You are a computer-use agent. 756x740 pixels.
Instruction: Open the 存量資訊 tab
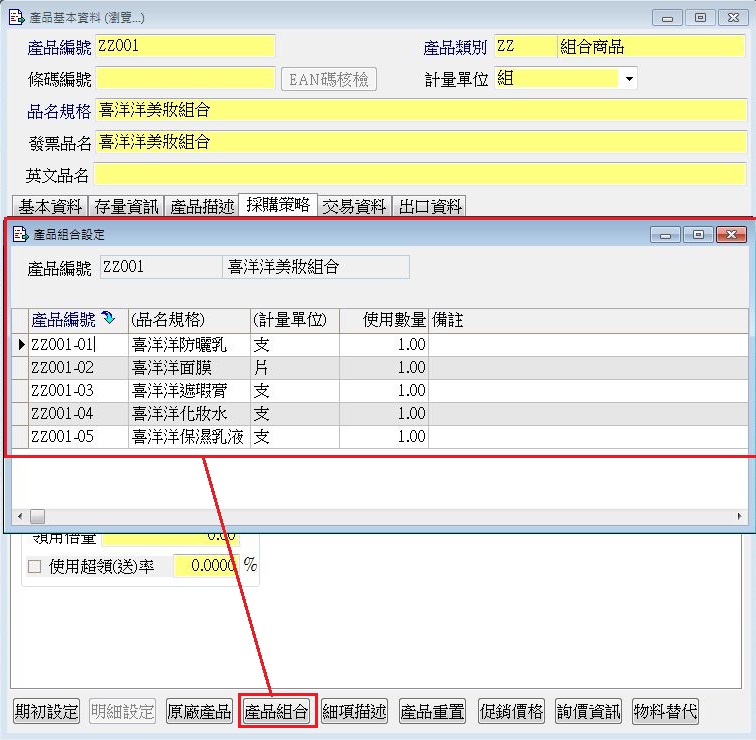(126, 206)
